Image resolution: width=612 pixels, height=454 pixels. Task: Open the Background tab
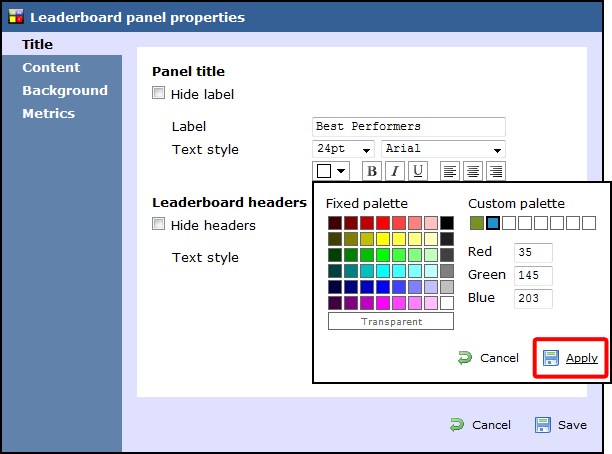click(x=65, y=91)
